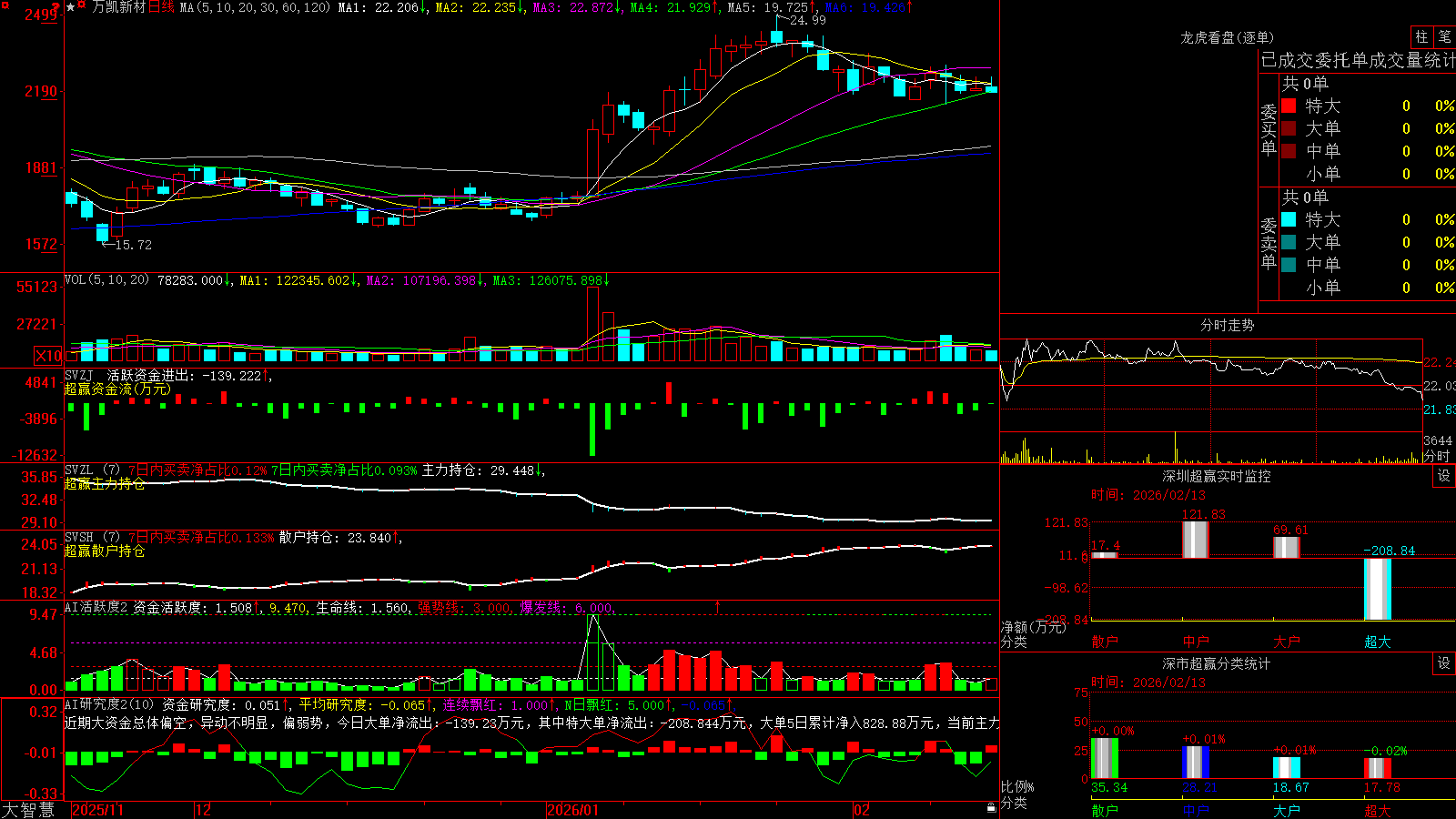
Task: Click the teal 中单 sell-order swatch
Action: coord(1289,265)
